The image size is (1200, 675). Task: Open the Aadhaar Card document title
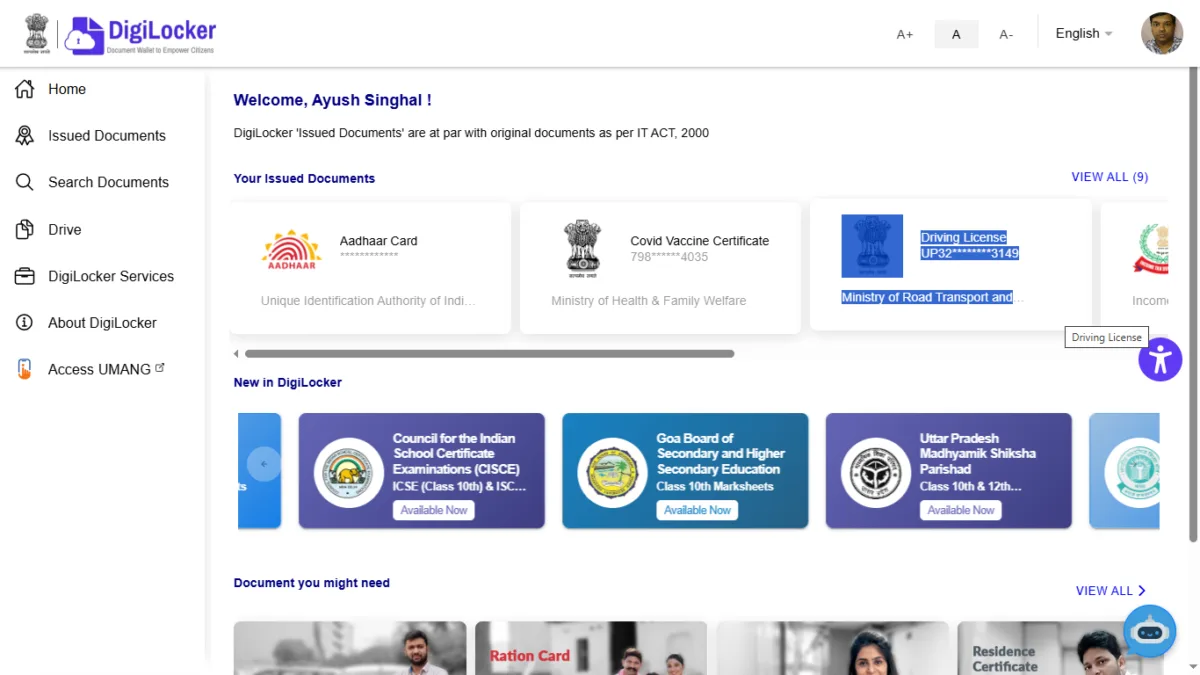(378, 241)
